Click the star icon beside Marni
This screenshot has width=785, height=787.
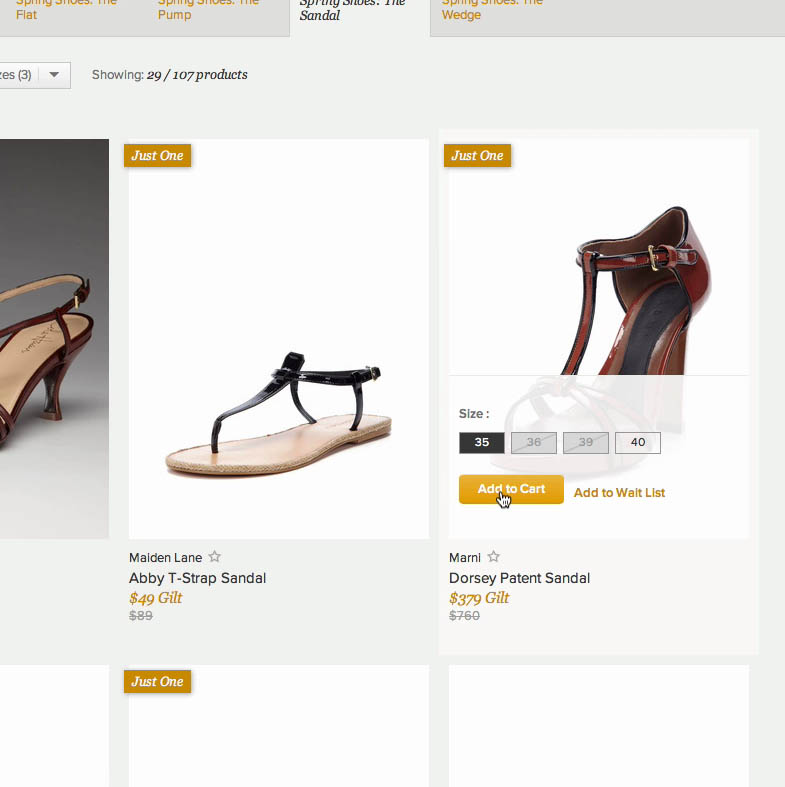coord(493,557)
